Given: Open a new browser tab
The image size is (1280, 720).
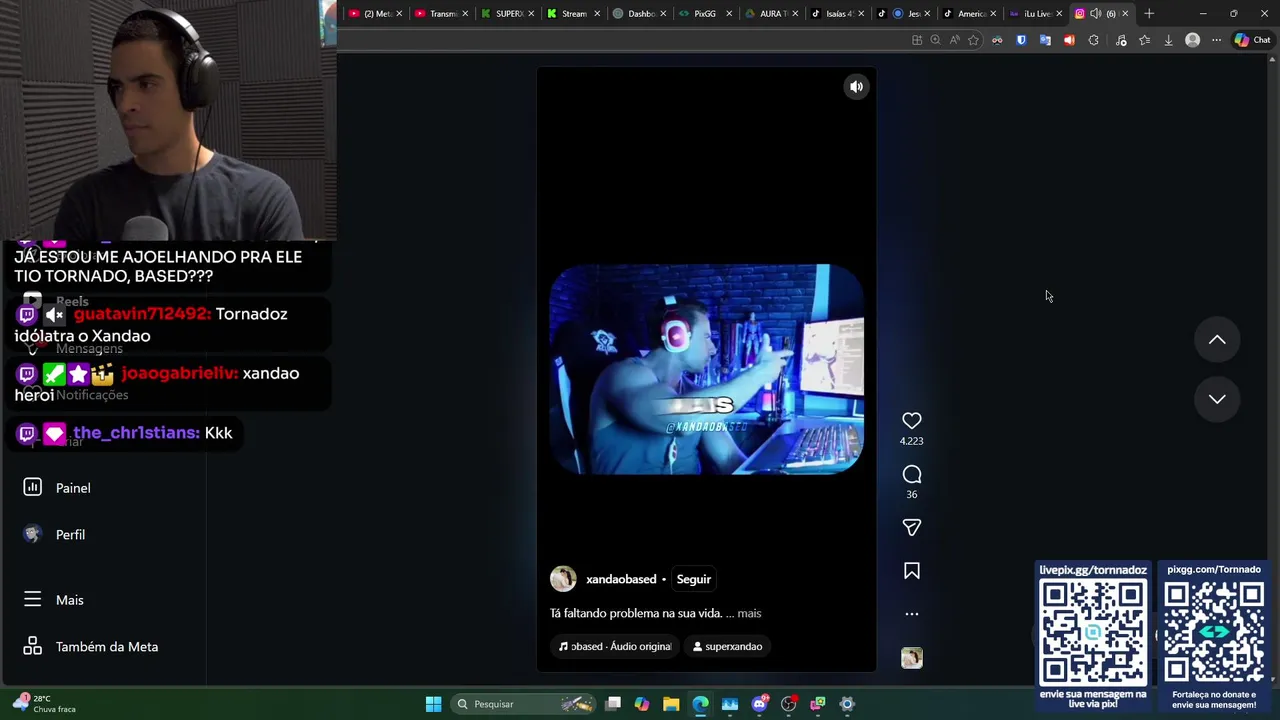Looking at the screenshot, I should (1149, 14).
